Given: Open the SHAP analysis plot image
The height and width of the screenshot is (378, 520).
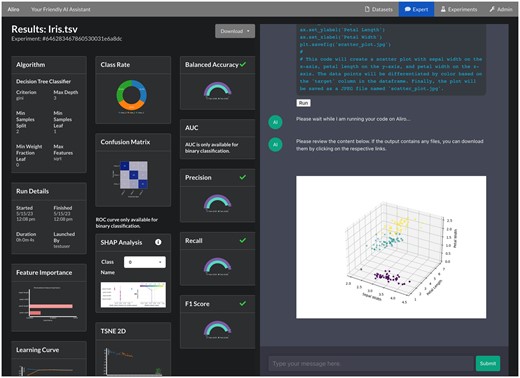Looking at the screenshot, I should [133, 295].
